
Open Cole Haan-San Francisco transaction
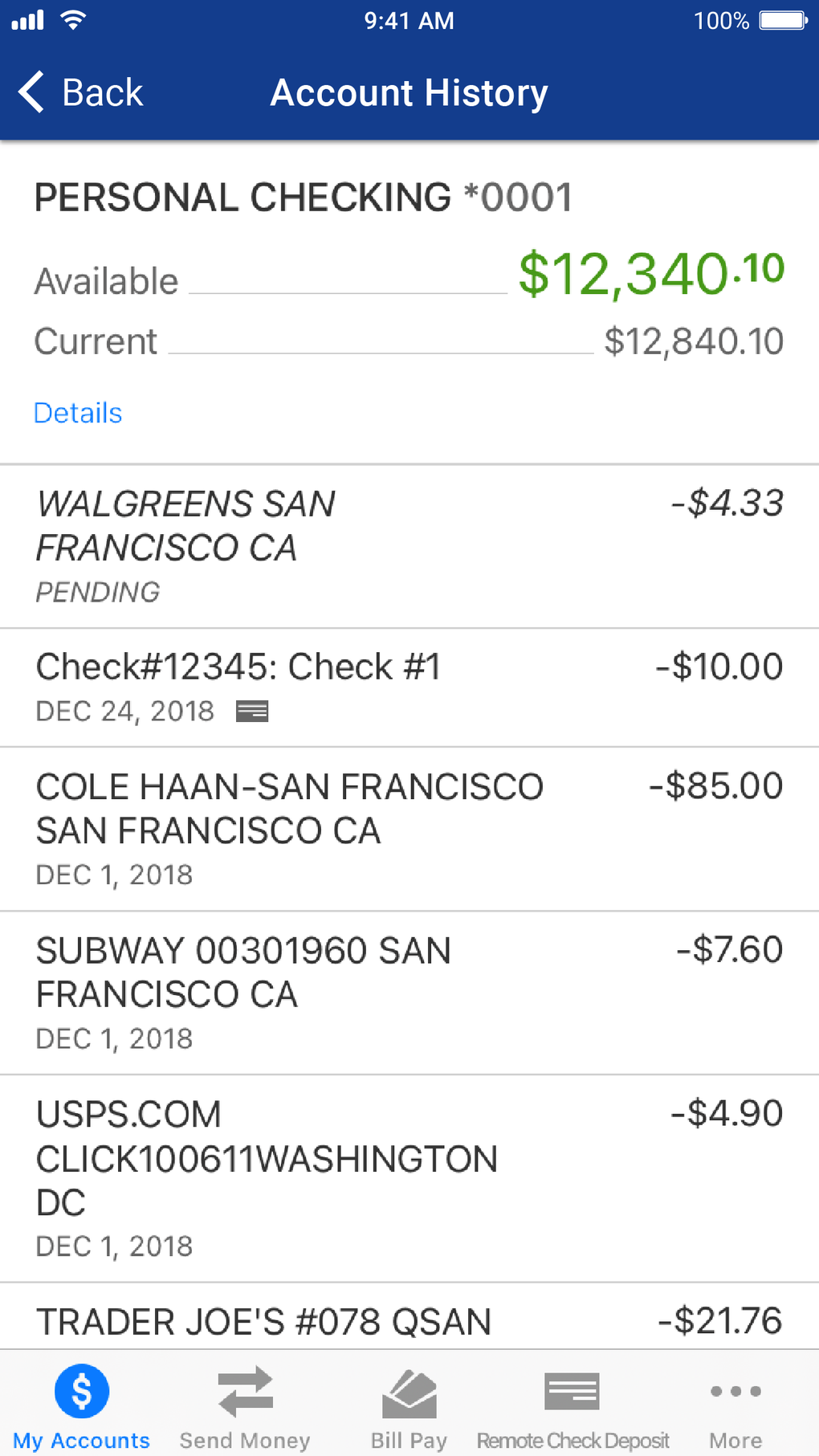(x=409, y=829)
